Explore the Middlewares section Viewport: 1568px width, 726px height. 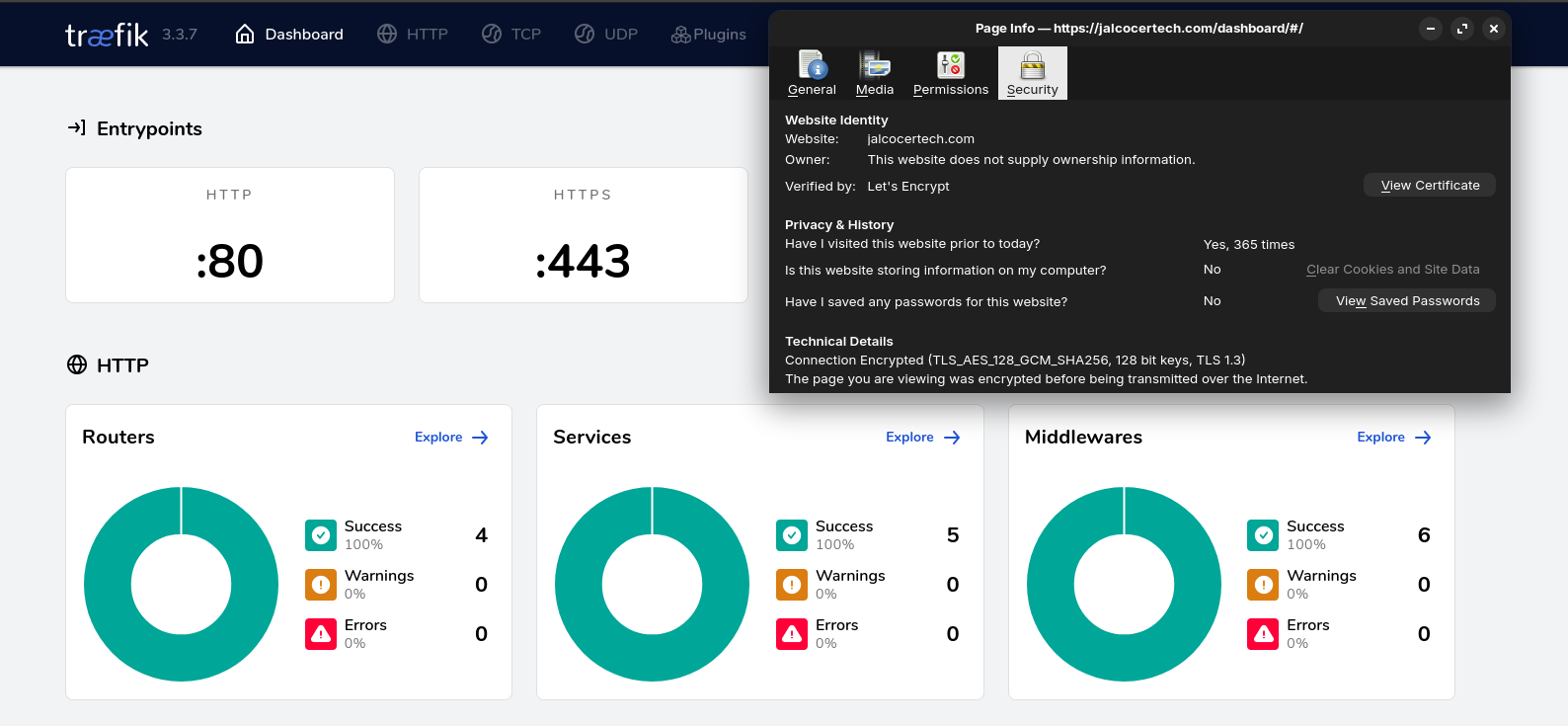(x=1394, y=437)
